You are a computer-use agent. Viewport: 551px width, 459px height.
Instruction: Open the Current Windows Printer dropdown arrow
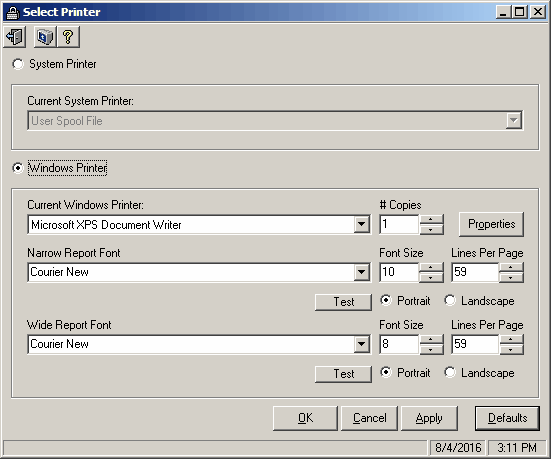pos(361,224)
